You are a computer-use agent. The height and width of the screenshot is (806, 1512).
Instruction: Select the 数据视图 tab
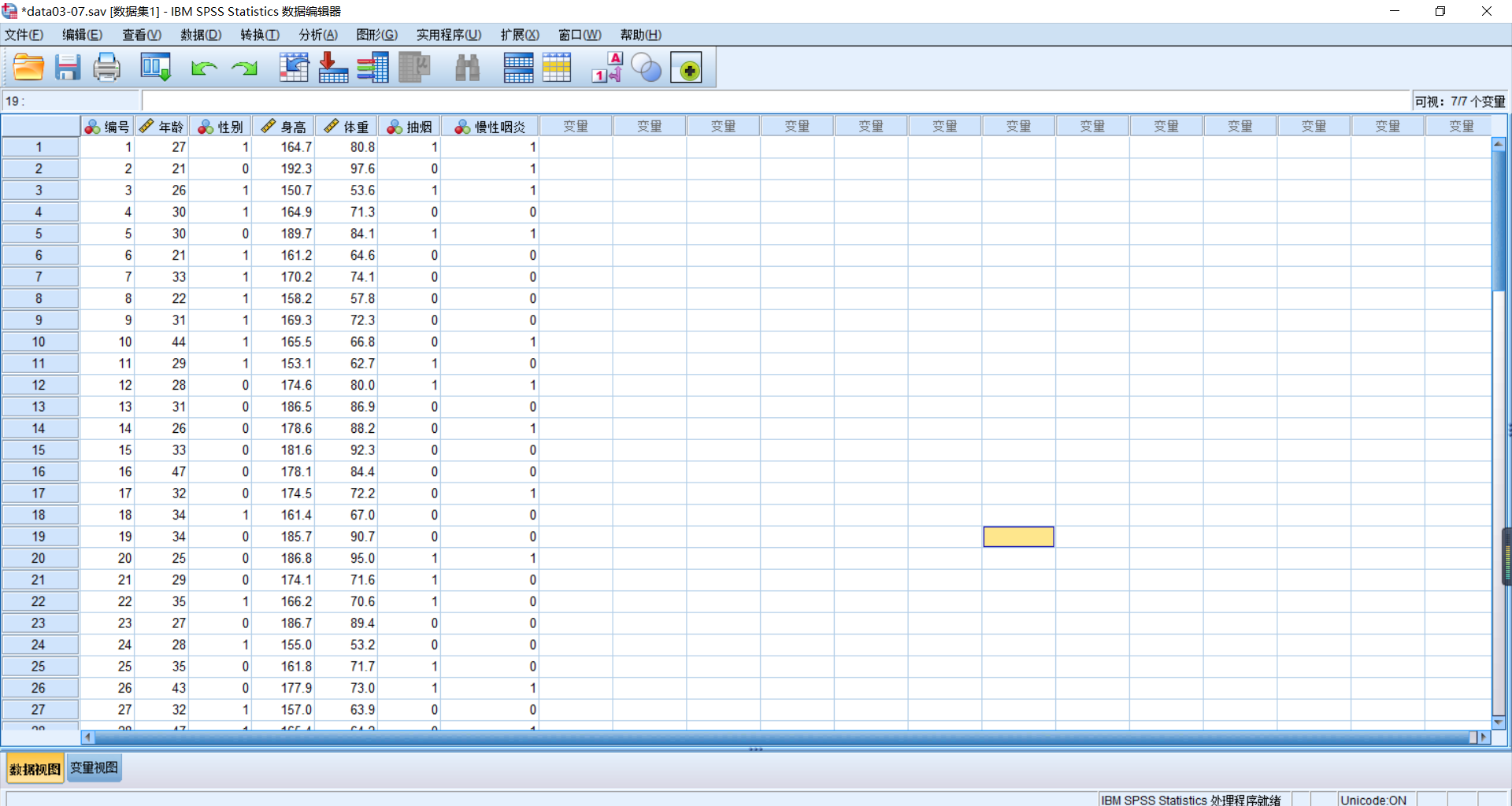(35, 769)
